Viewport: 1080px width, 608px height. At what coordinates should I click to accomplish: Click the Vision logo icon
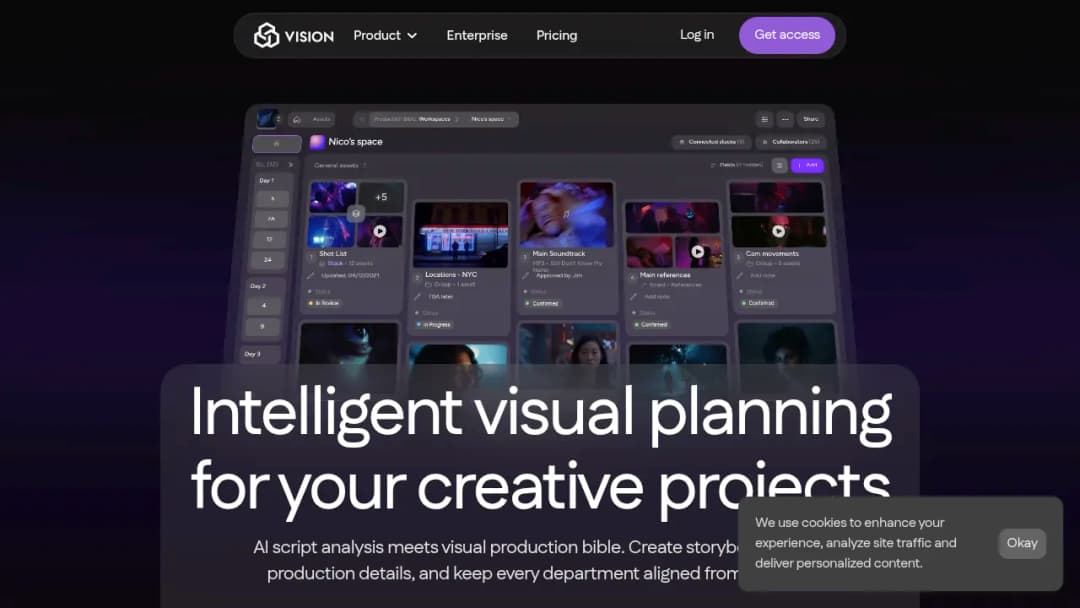[x=266, y=35]
